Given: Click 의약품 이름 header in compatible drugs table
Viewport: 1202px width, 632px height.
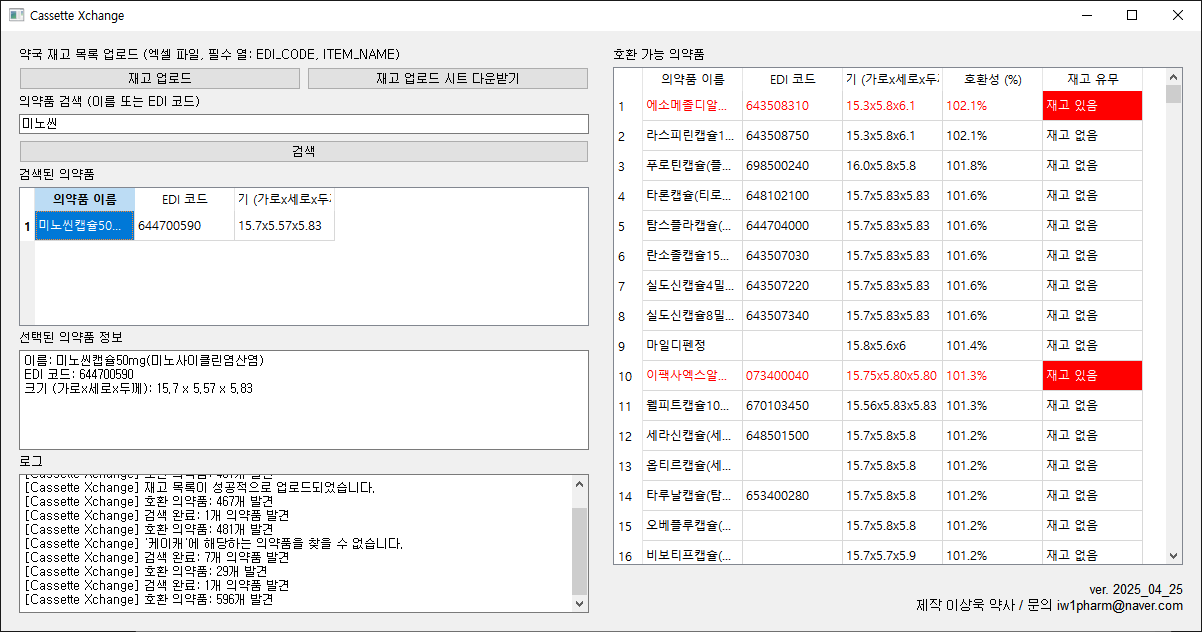Looking at the screenshot, I should (x=692, y=79).
